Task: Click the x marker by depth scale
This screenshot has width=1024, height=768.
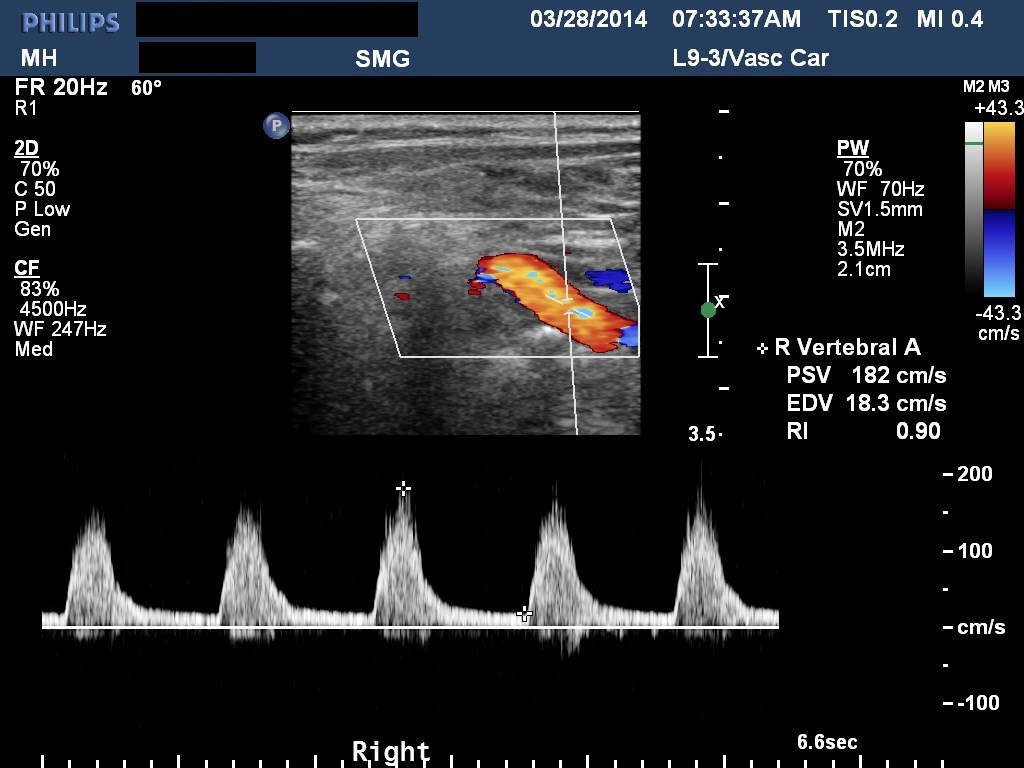Action: (x=721, y=300)
